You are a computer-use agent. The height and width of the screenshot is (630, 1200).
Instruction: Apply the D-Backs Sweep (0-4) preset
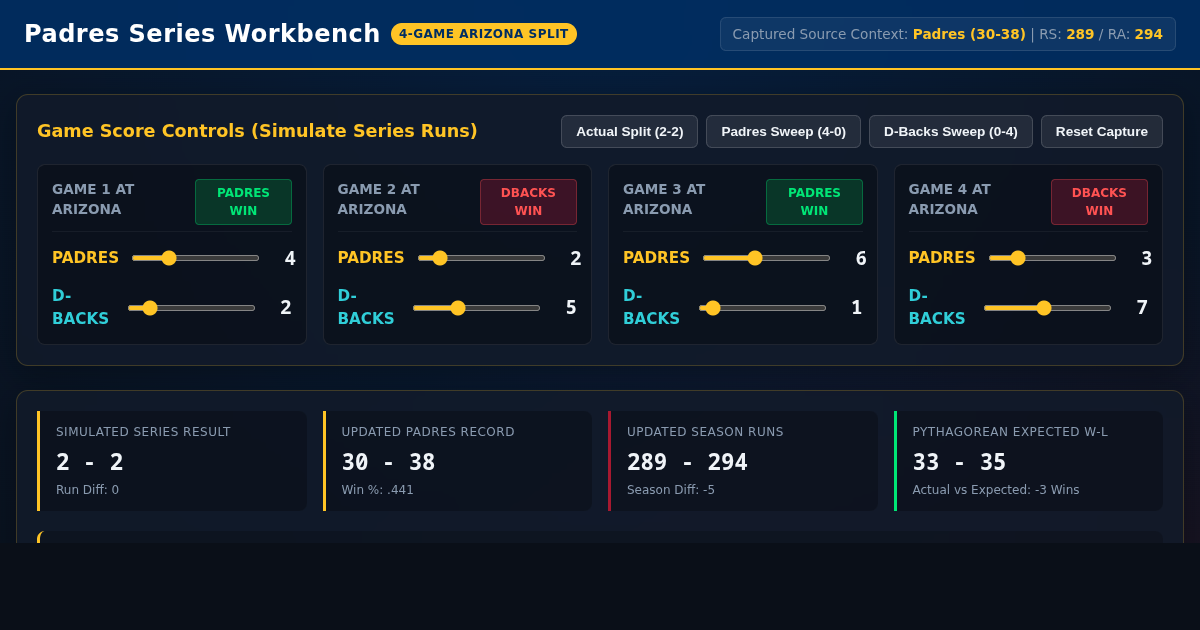(950, 131)
